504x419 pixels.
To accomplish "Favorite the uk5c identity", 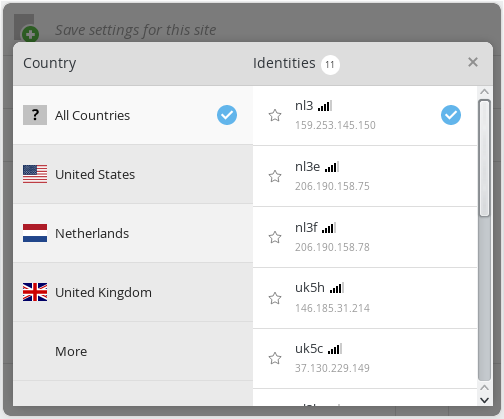I will pyautogui.click(x=275, y=358).
